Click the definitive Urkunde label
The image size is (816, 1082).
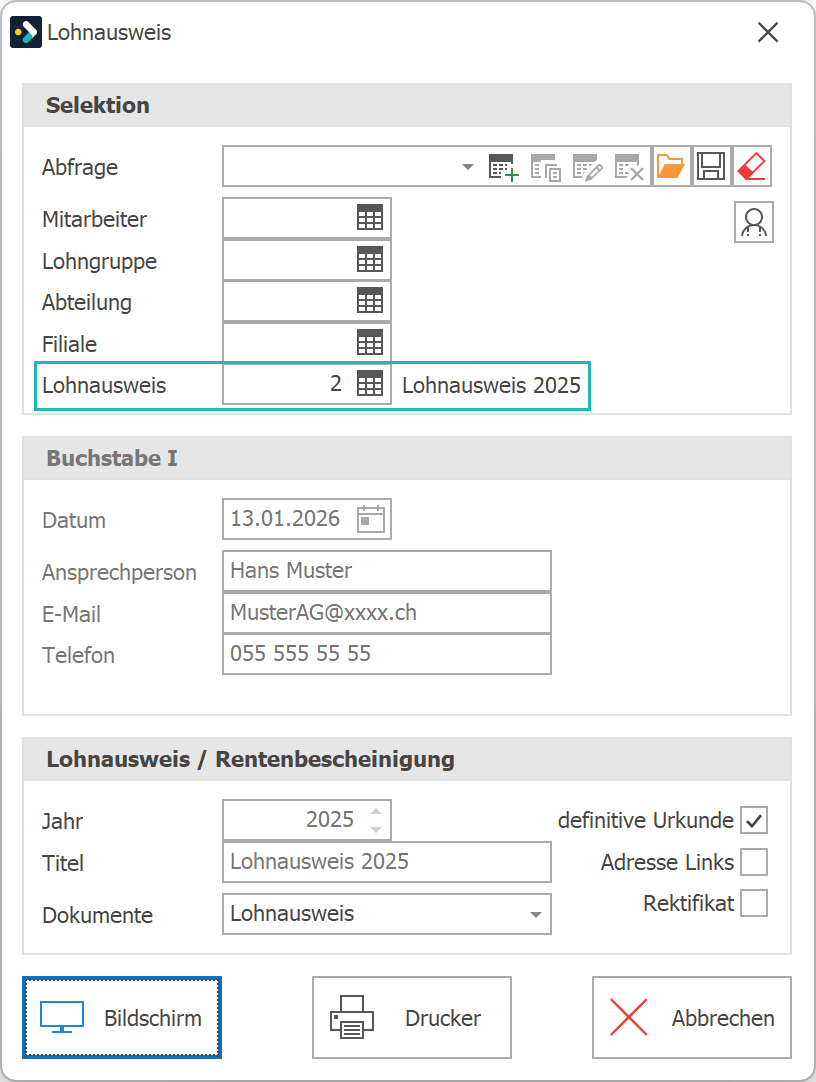[646, 820]
